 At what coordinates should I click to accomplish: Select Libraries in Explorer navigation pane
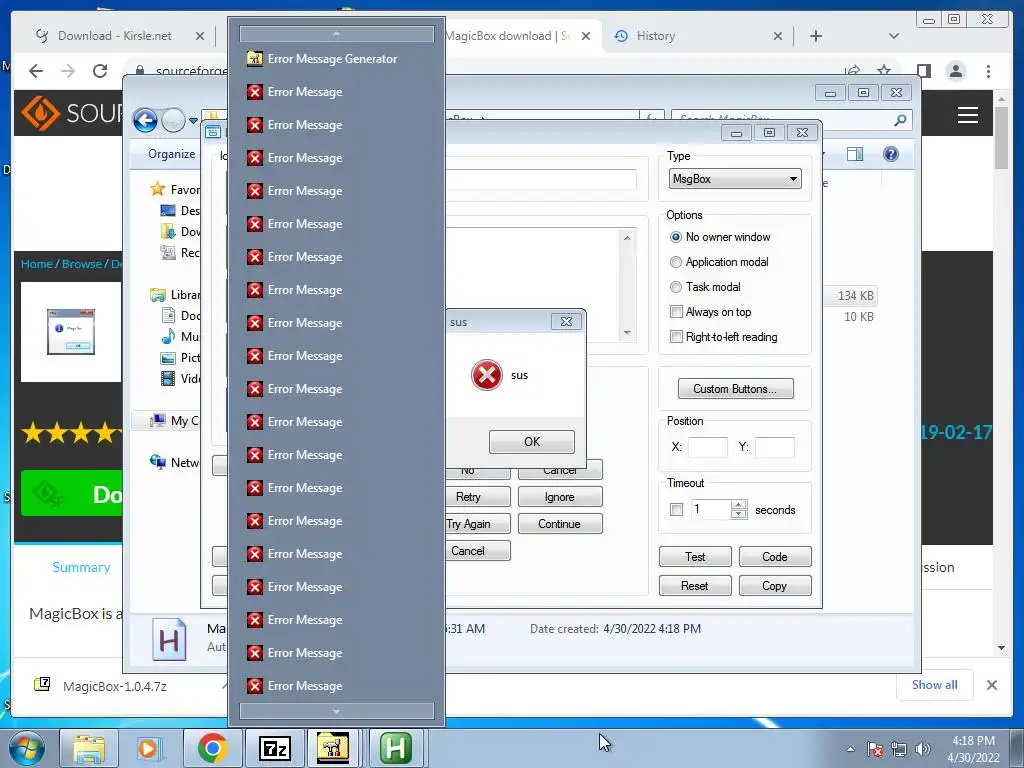(175, 295)
